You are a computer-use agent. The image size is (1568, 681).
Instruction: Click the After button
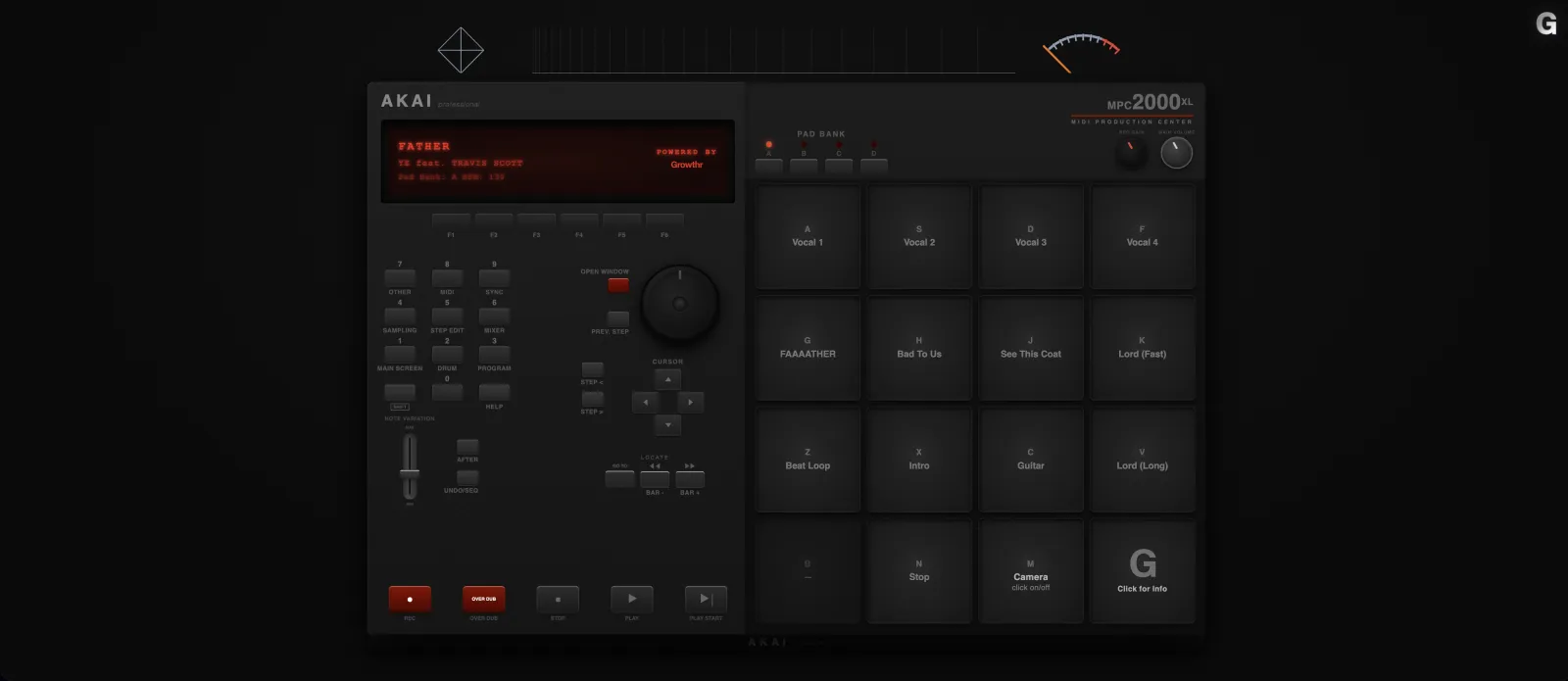pos(467,447)
